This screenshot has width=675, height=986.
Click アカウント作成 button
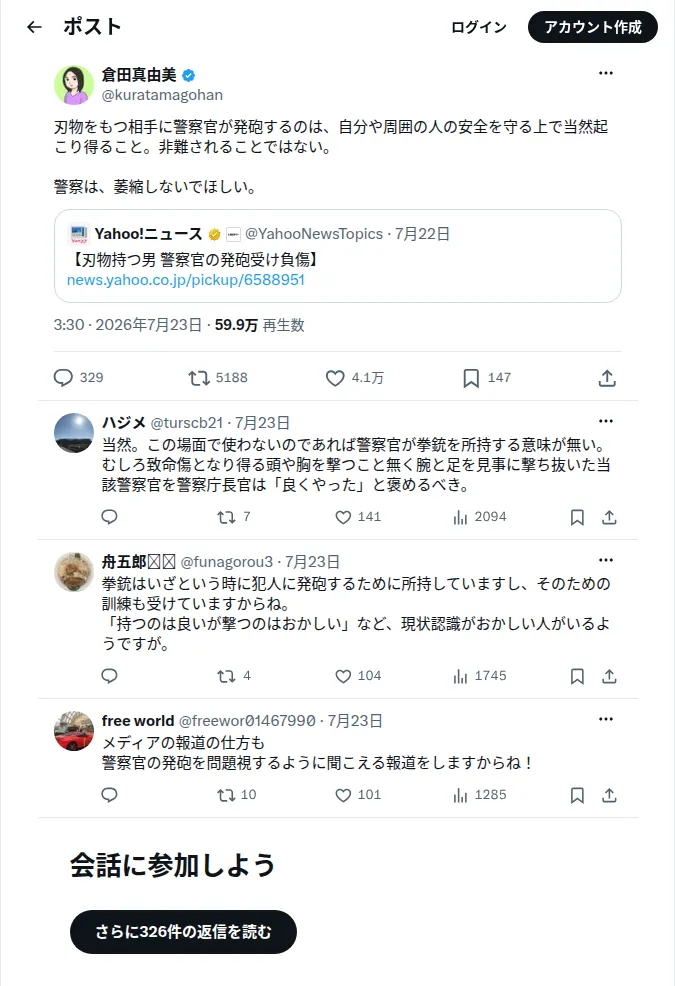click(x=593, y=27)
